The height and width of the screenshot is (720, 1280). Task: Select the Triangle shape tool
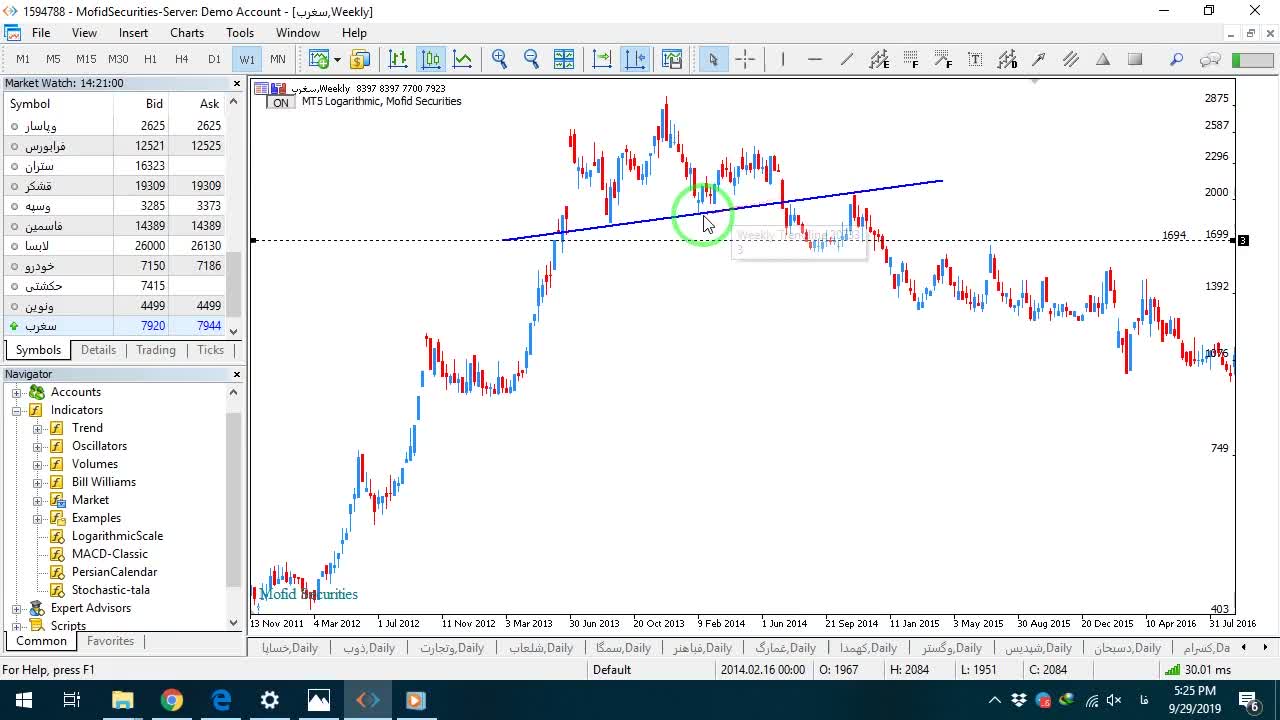coord(1103,59)
